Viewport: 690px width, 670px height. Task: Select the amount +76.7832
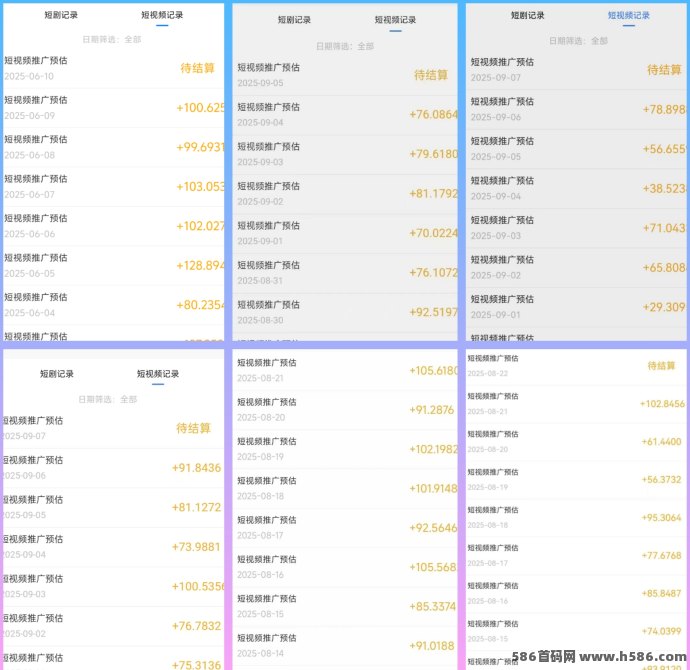pos(196,626)
